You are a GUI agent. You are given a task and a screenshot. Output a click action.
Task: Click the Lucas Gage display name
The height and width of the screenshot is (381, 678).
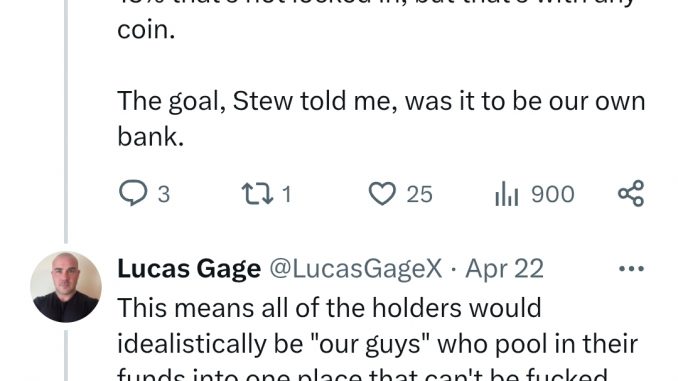(x=189, y=269)
